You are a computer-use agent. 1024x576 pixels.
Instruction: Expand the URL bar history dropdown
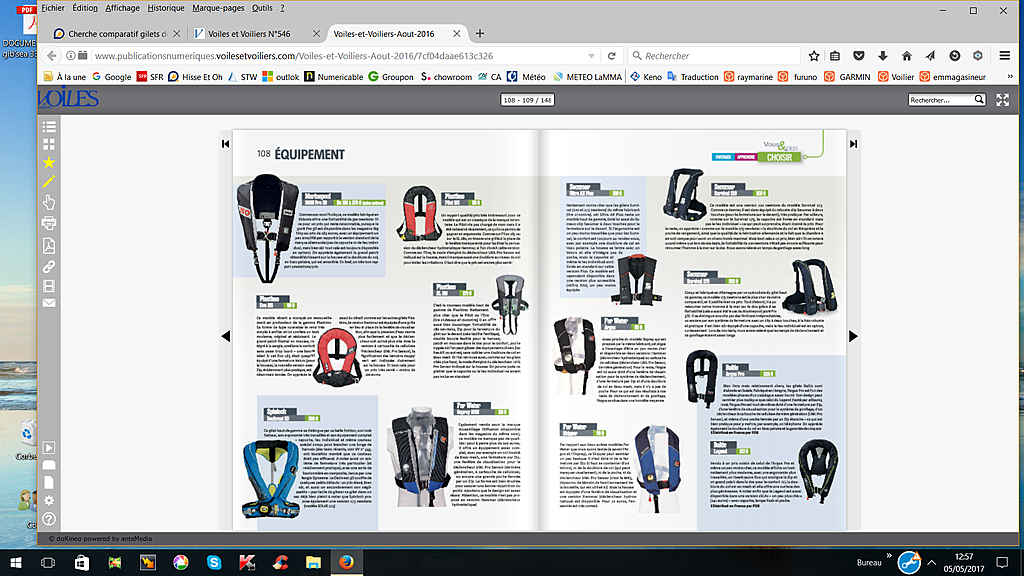point(591,56)
